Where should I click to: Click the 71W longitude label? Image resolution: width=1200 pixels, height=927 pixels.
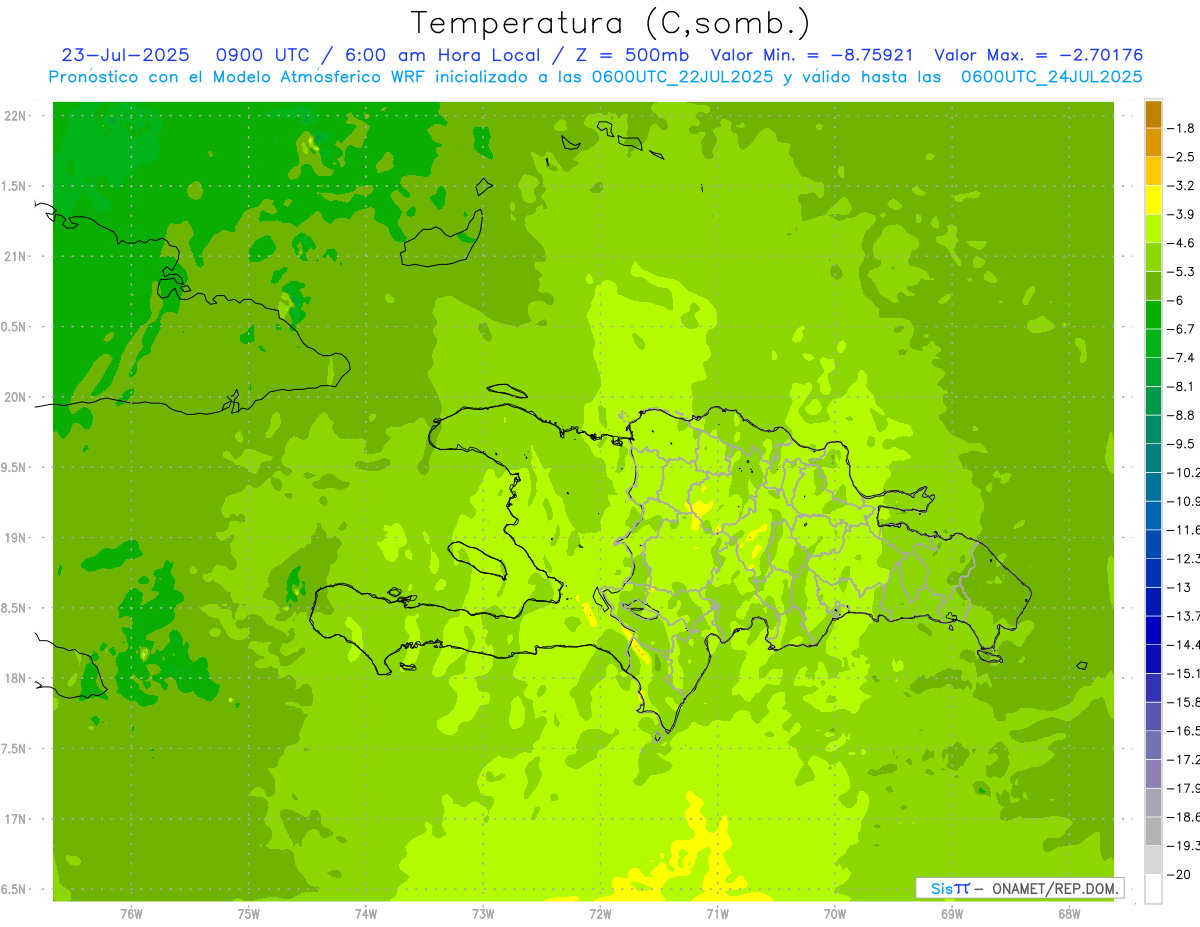tap(717, 914)
